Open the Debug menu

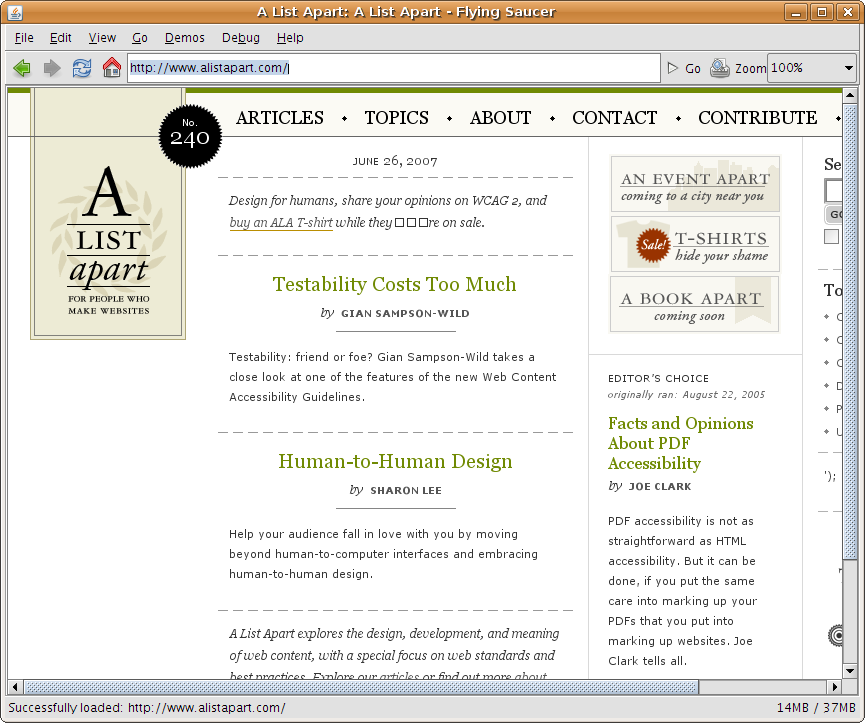[x=241, y=38]
